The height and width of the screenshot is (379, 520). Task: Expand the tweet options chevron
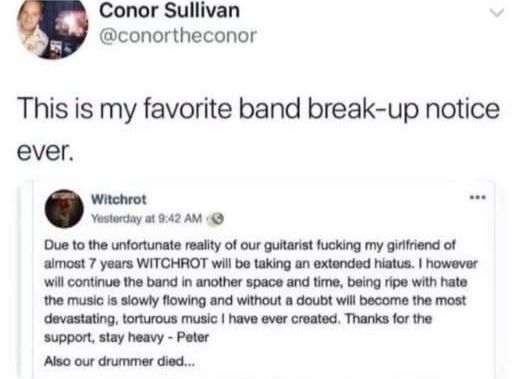point(497,13)
